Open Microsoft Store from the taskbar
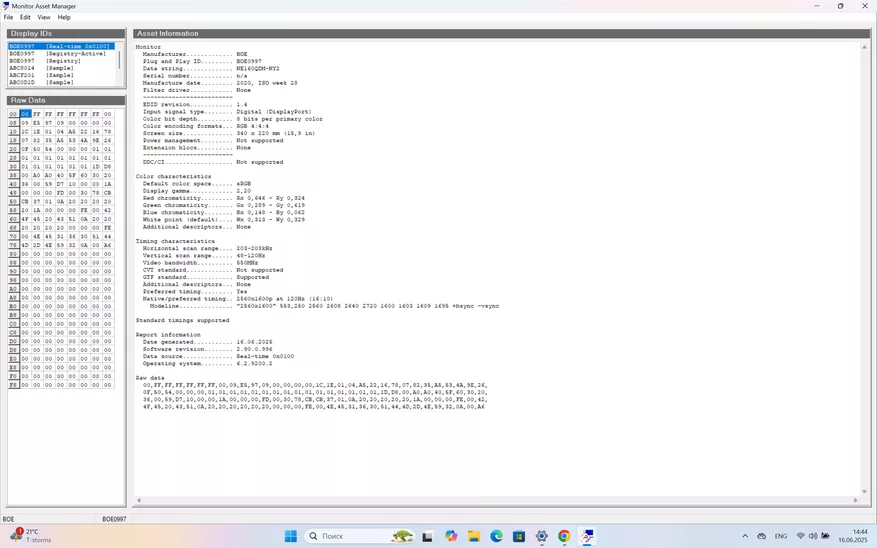This screenshot has height=548, width=877. coord(518,536)
